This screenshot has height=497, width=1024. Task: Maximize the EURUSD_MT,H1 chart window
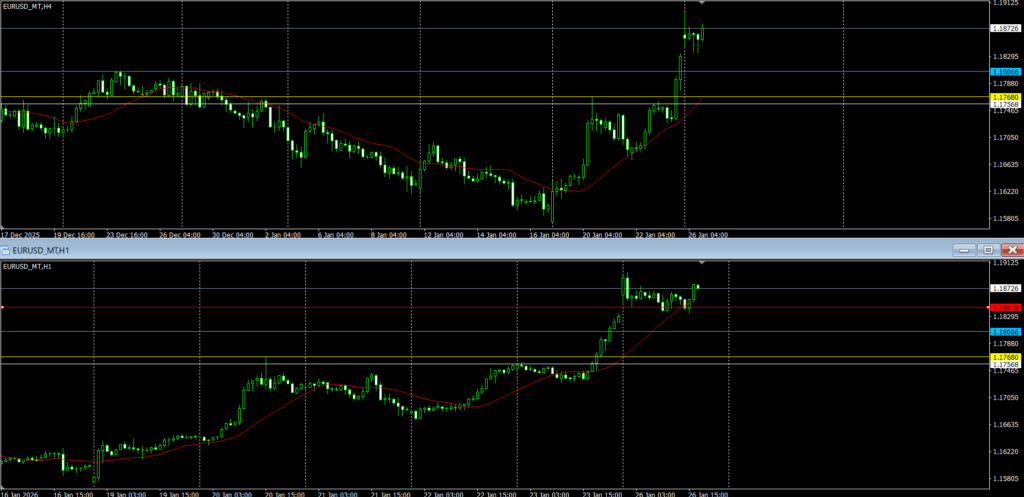point(987,249)
